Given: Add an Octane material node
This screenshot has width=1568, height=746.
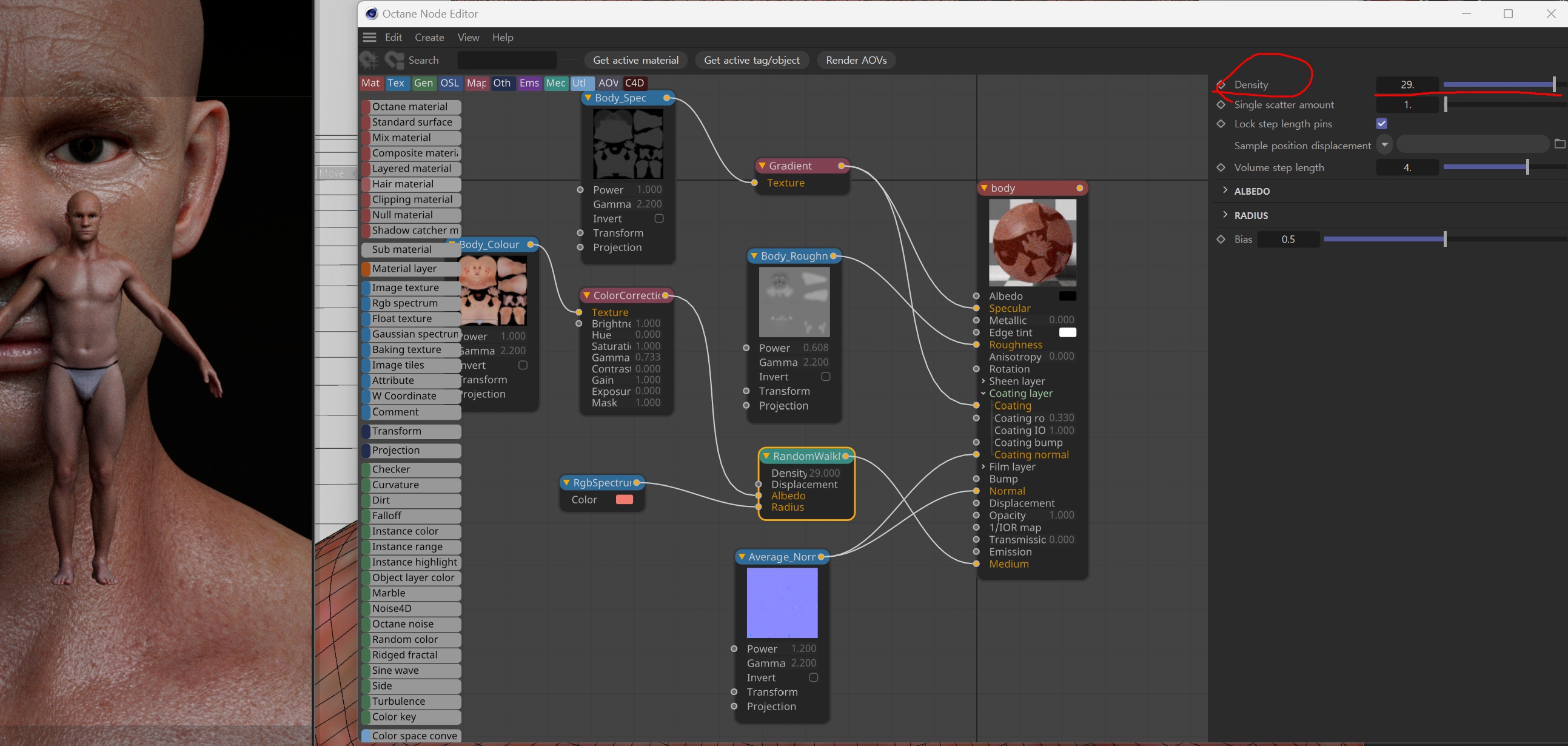Looking at the screenshot, I should pyautogui.click(x=411, y=107).
